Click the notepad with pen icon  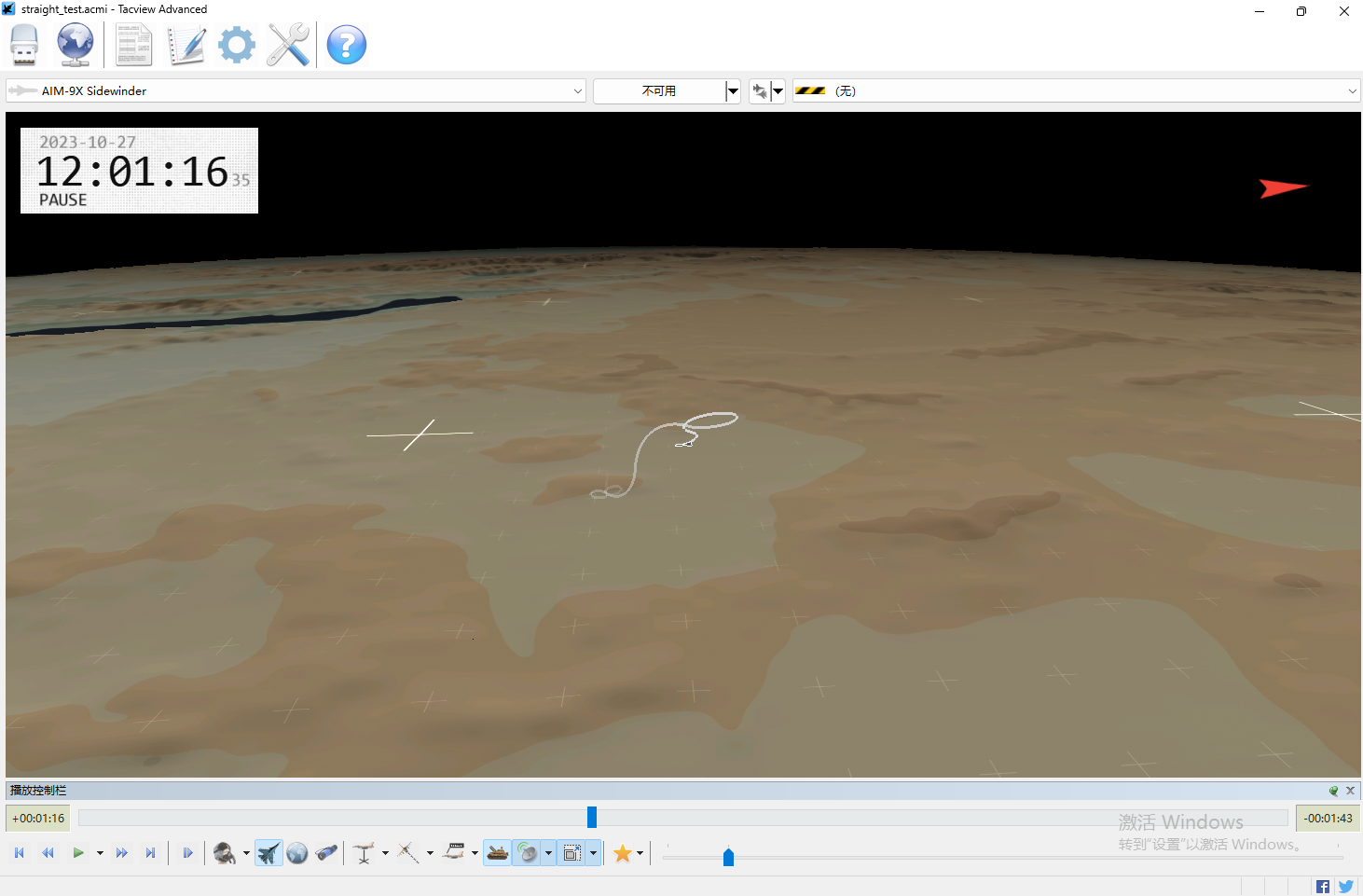[186, 45]
